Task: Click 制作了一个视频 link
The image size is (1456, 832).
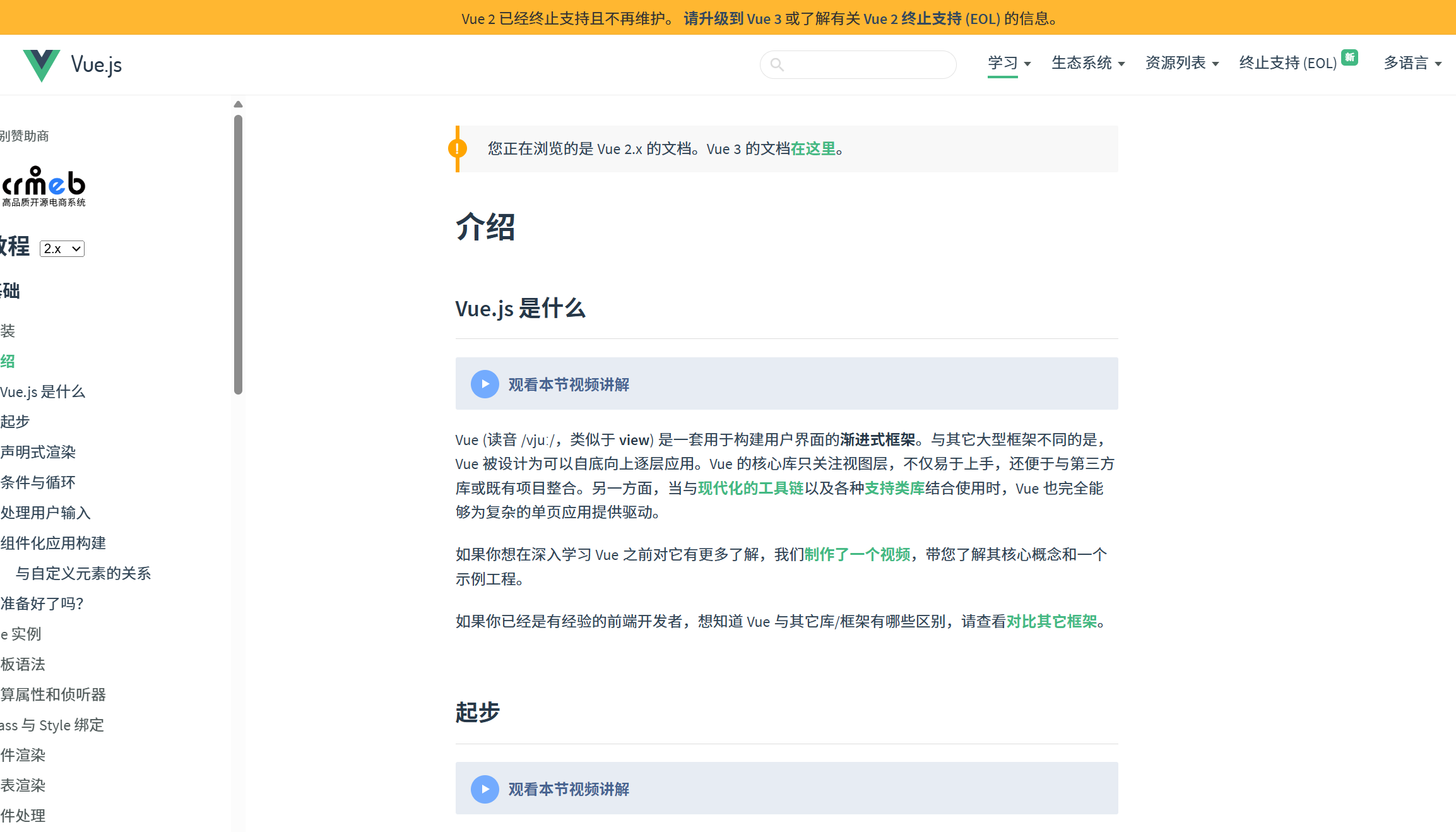Action: coord(857,554)
